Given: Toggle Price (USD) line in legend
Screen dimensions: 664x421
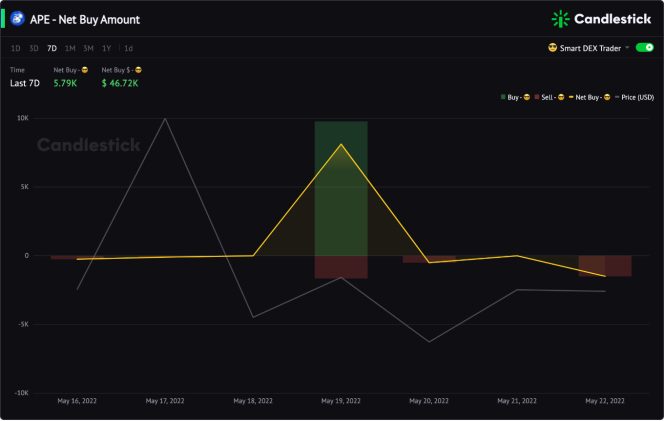Looking at the screenshot, I should (x=634, y=97).
